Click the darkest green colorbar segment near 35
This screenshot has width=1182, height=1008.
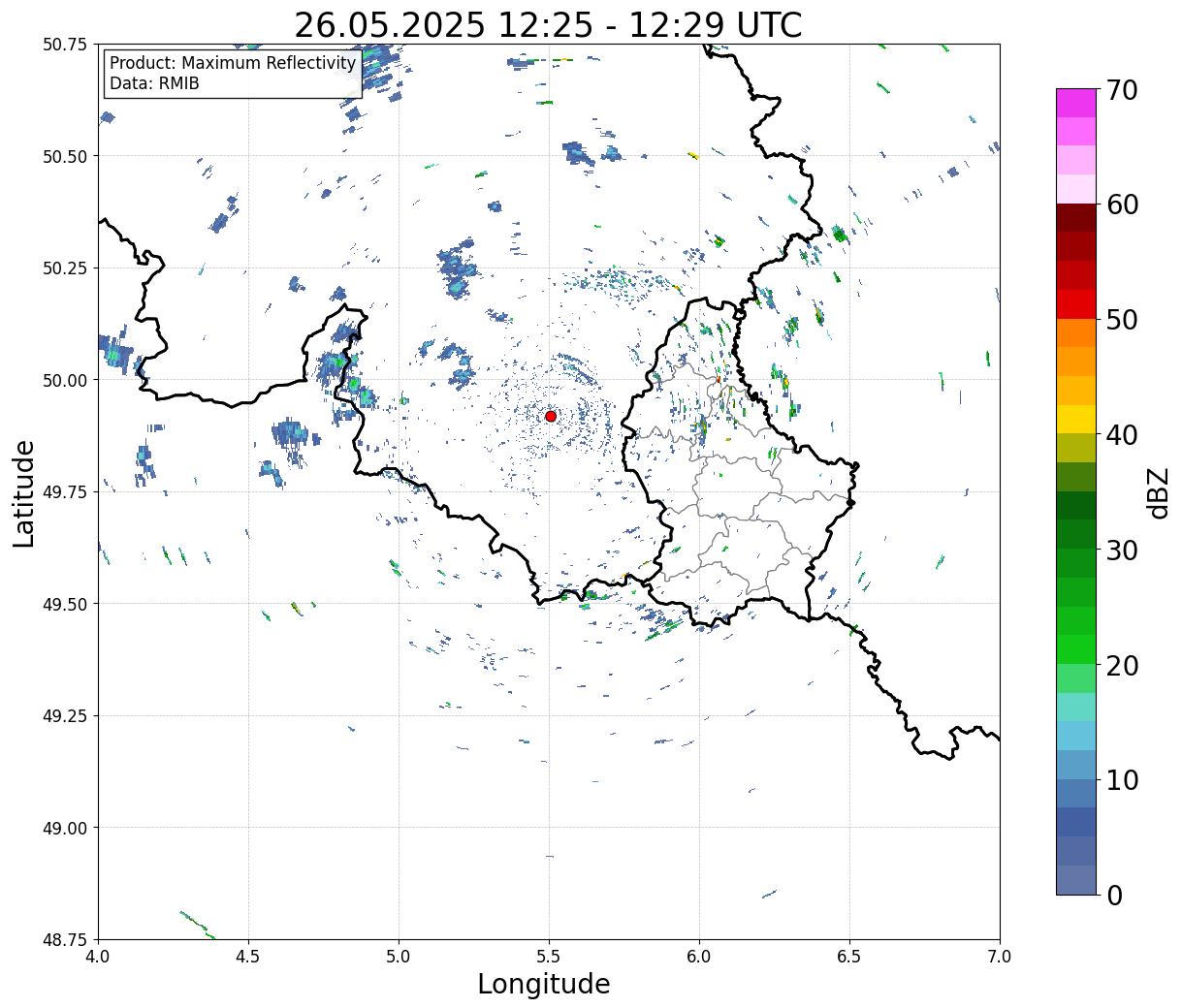point(1076,506)
